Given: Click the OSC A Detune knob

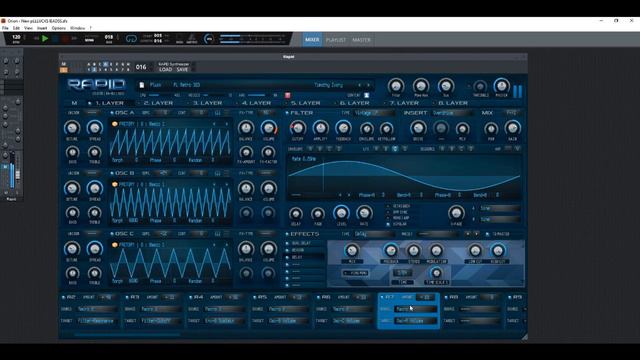Looking at the screenshot, I should 72,128.
